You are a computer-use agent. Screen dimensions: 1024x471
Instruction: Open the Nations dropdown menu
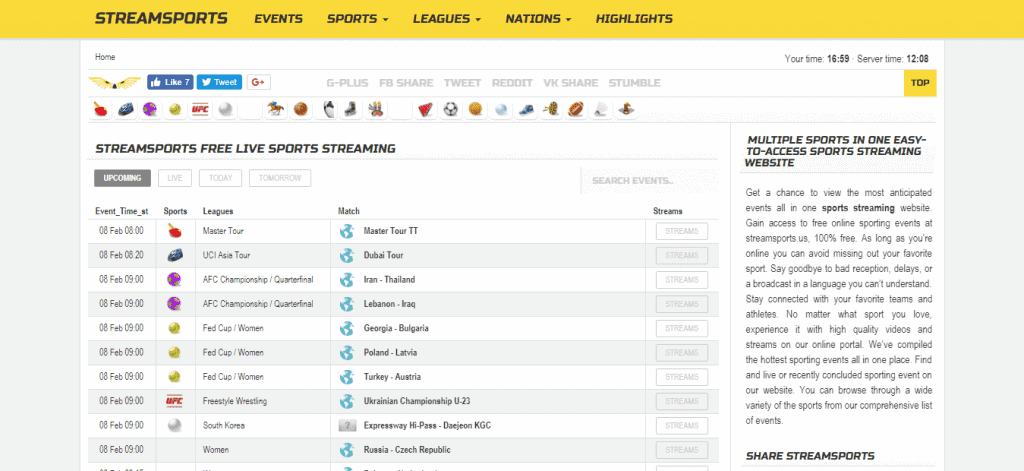coord(538,19)
